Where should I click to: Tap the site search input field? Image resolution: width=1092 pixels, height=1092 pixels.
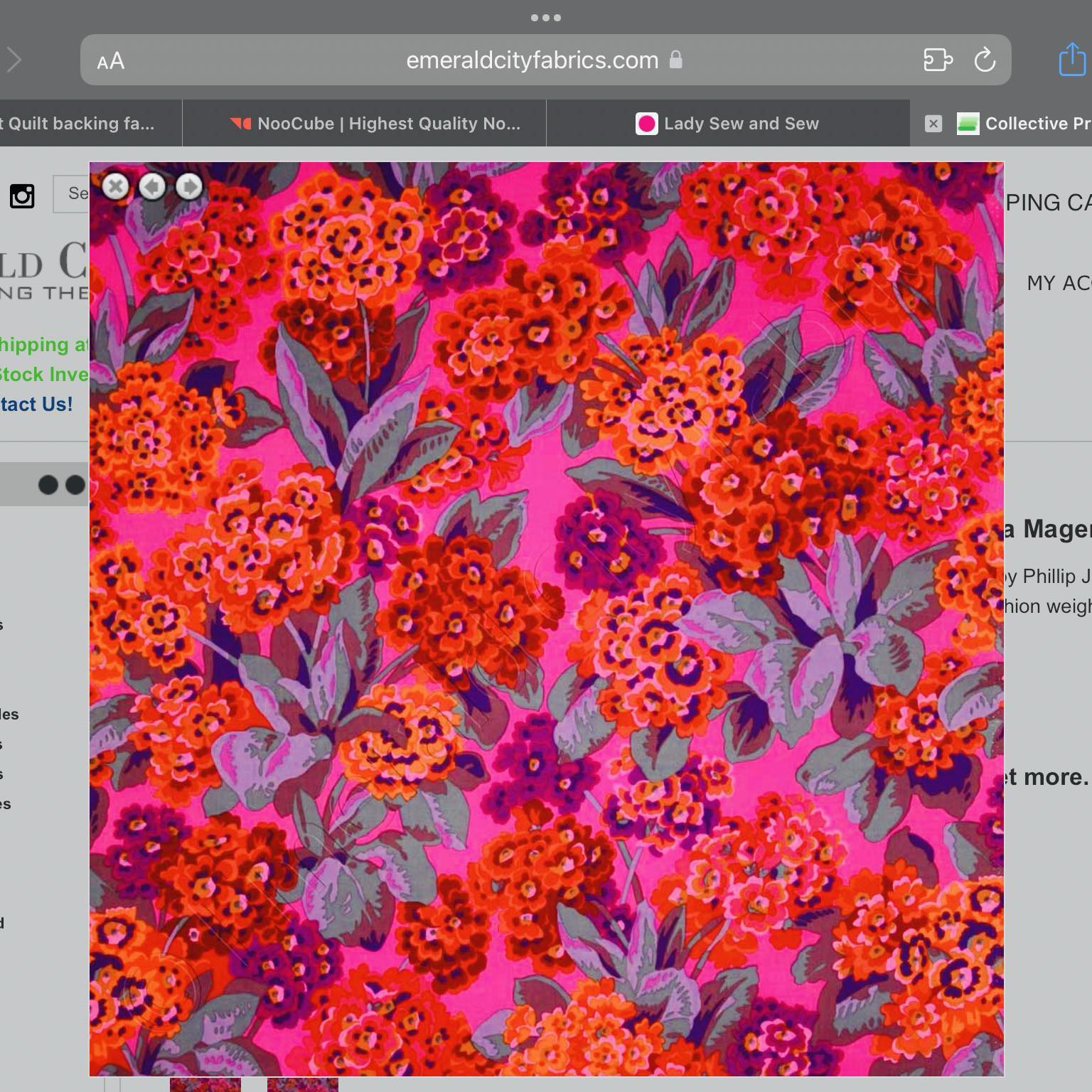(x=71, y=193)
